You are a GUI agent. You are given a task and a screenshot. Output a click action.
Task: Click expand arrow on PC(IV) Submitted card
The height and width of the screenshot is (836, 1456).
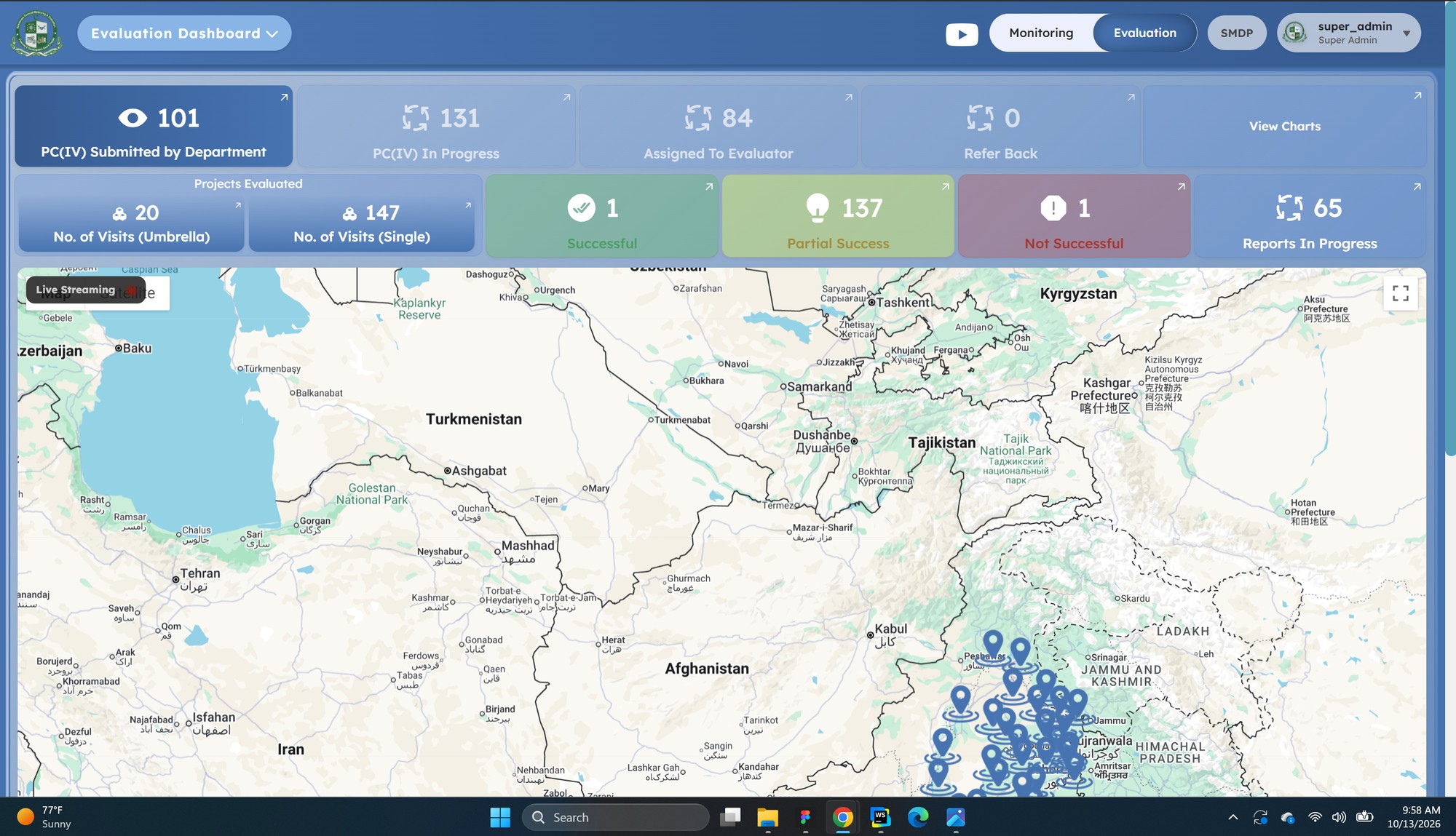point(284,97)
